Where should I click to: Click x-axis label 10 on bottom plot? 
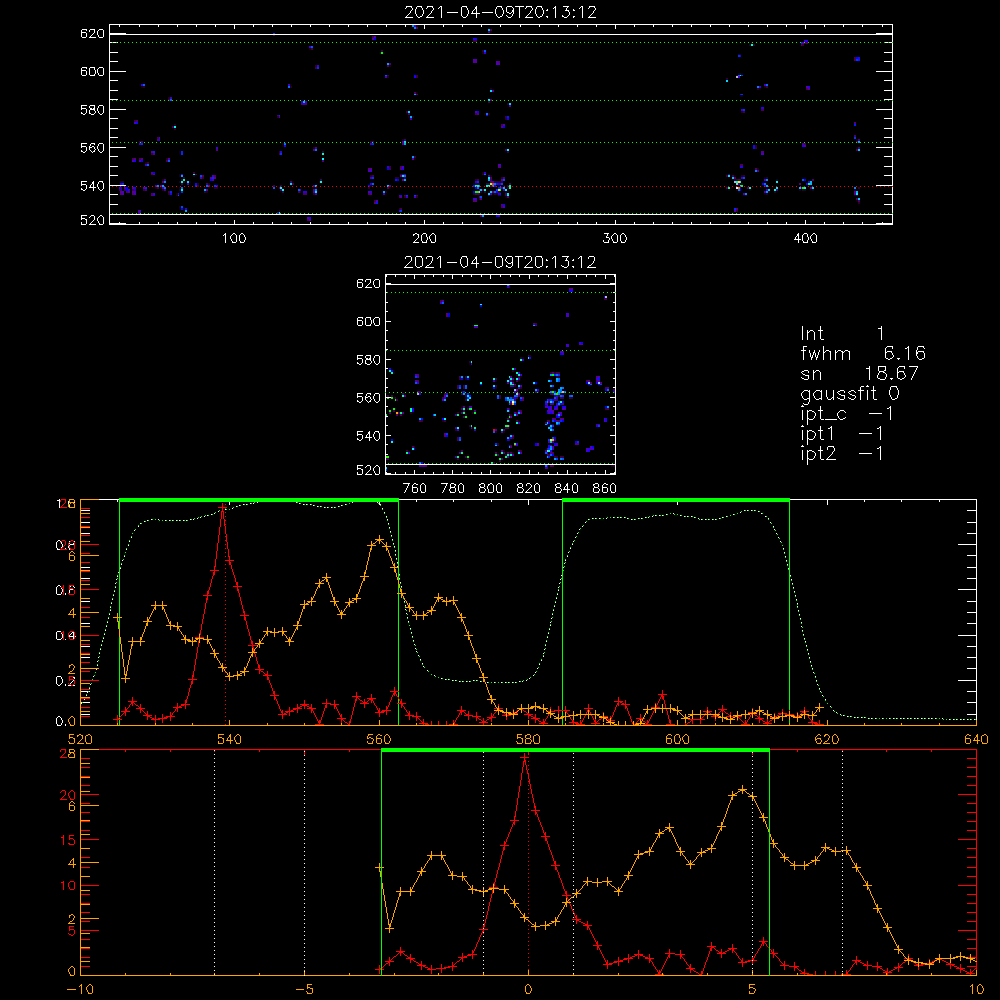pos(976,990)
